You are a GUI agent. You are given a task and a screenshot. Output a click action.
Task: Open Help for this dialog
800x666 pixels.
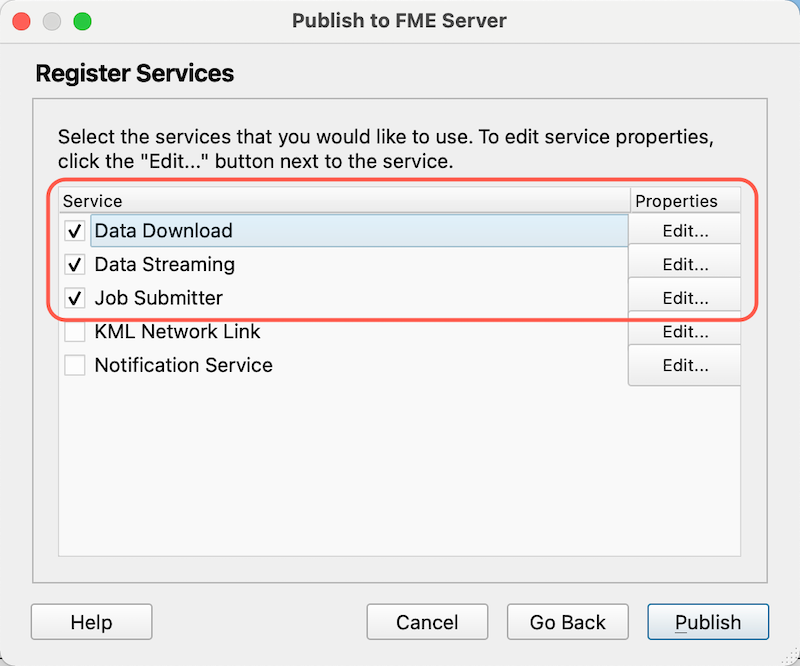pos(91,622)
